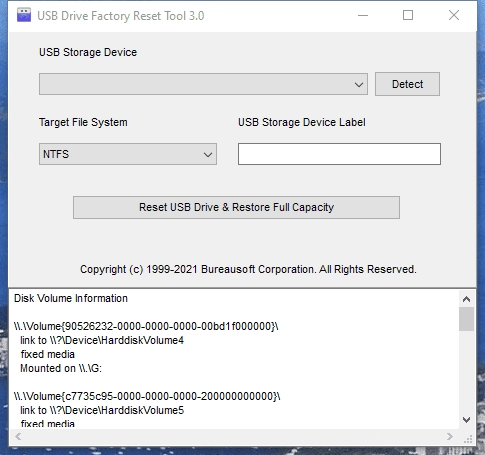The image size is (485, 455).
Task: Click the horizontal scrollbar right arrow
Action: coord(450,436)
